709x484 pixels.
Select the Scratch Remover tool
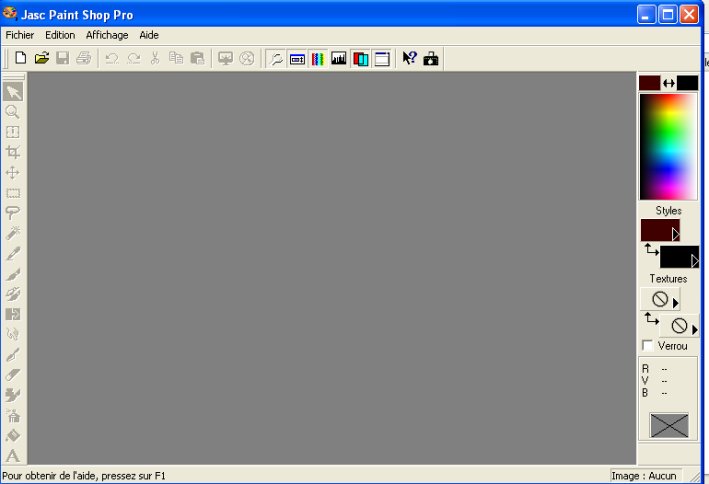pyautogui.click(x=13, y=355)
